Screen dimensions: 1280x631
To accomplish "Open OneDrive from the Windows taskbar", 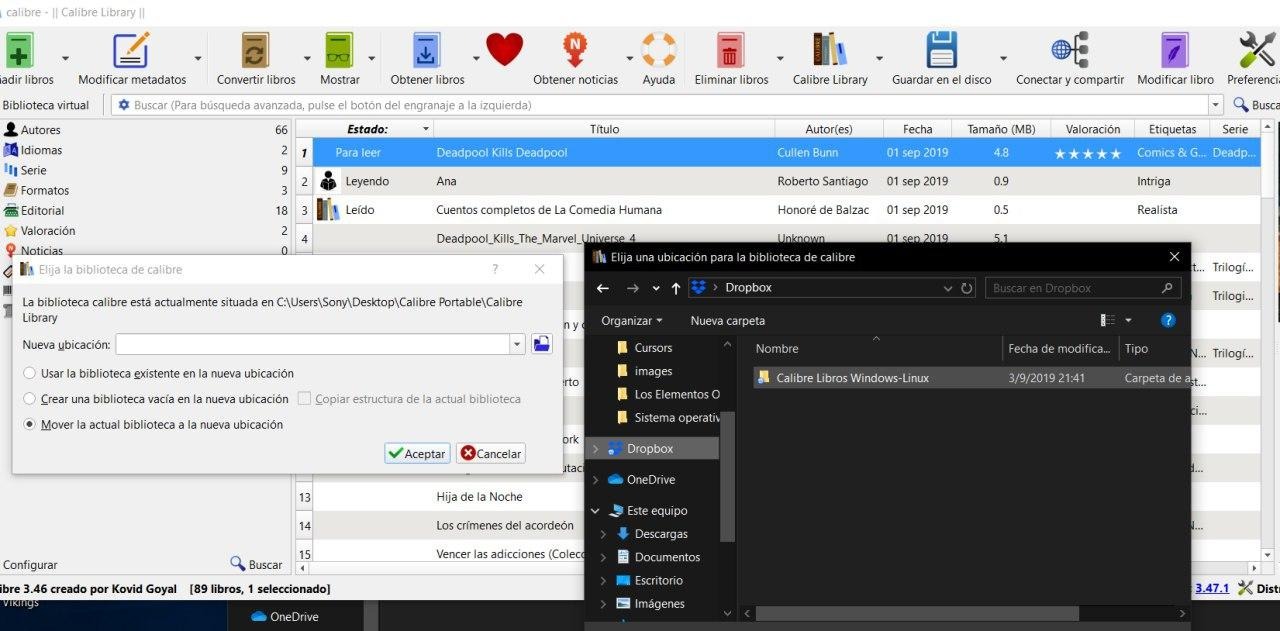I will 285,616.
